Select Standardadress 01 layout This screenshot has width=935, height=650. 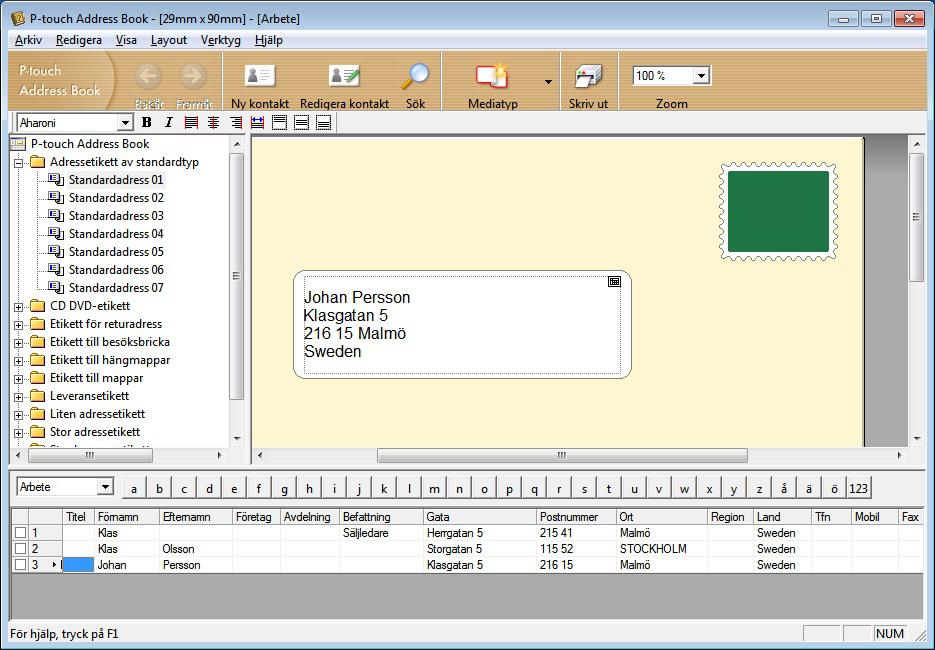[116, 179]
